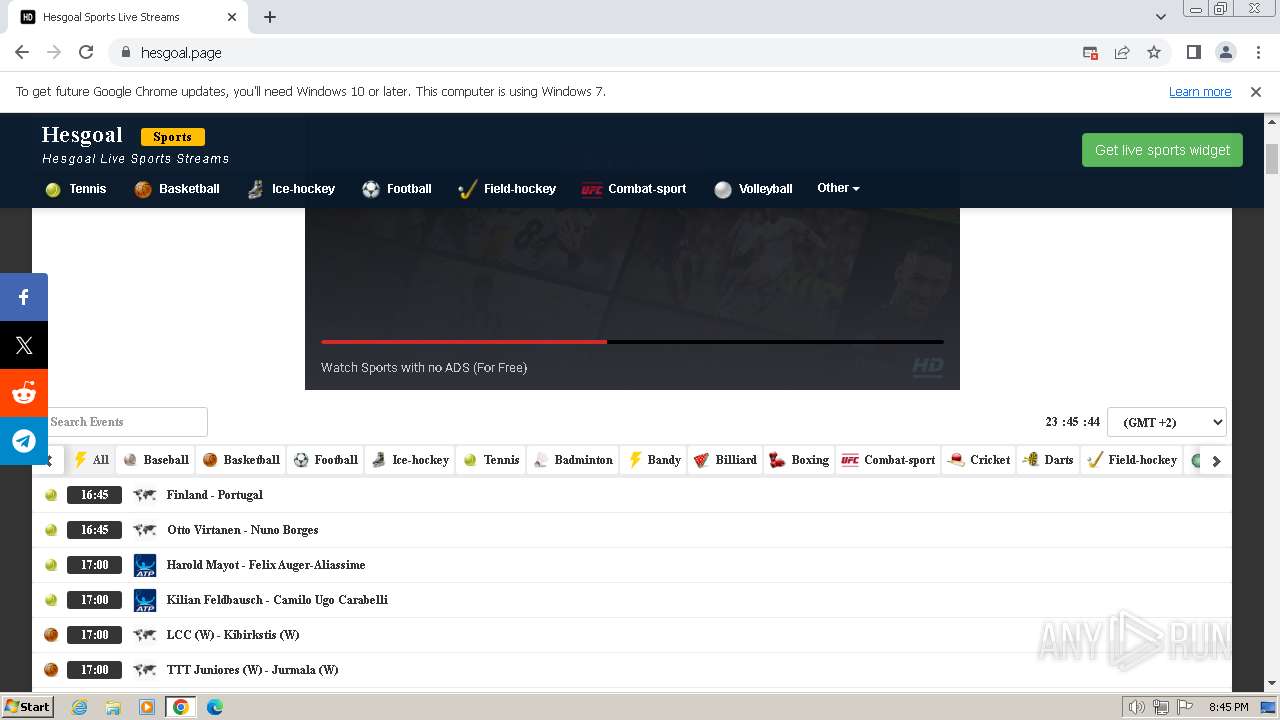Open the Hesgoal logo link
This screenshot has width=1280, height=720.
(x=82, y=135)
